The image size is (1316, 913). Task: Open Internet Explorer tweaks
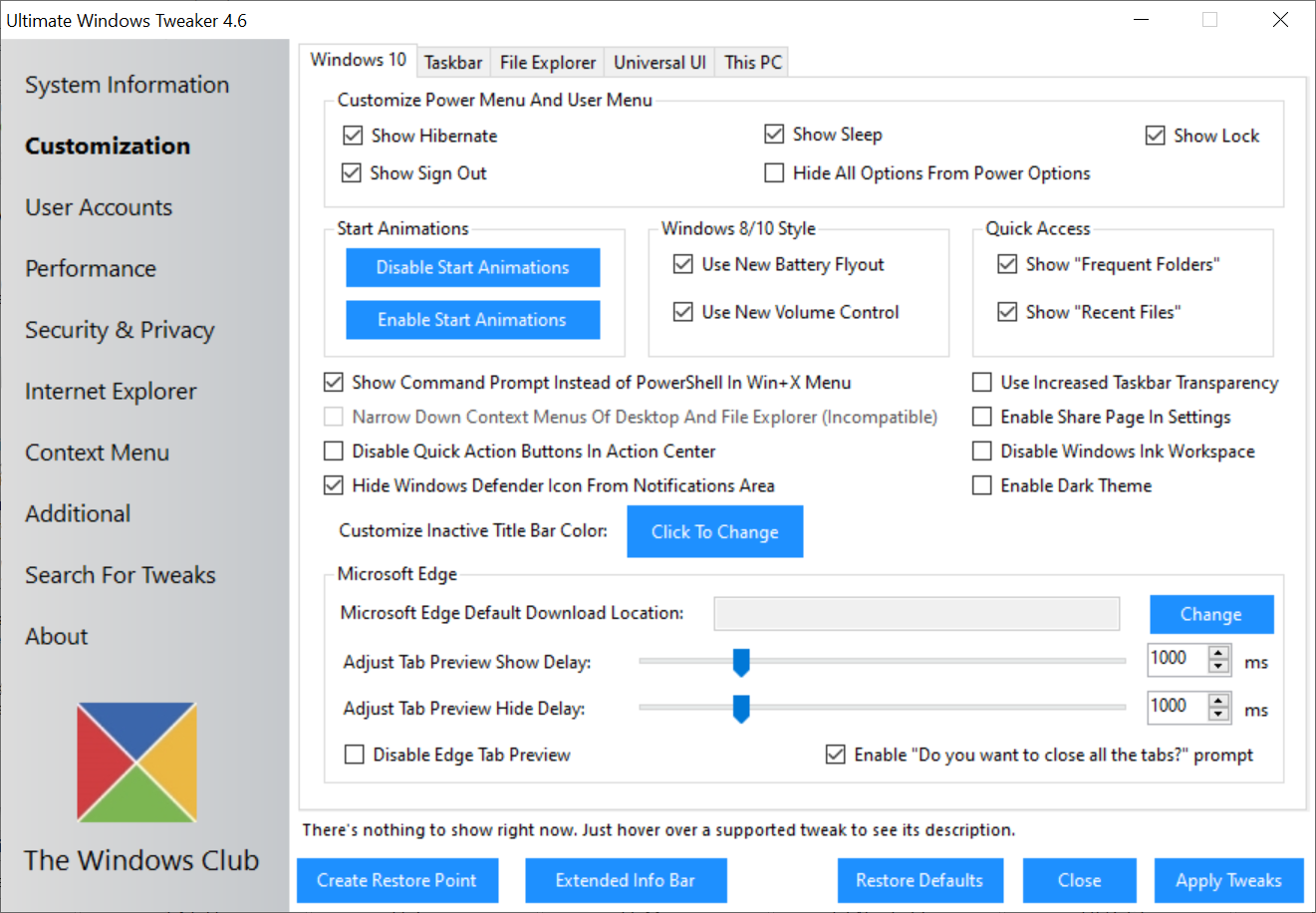pyautogui.click(x=111, y=391)
